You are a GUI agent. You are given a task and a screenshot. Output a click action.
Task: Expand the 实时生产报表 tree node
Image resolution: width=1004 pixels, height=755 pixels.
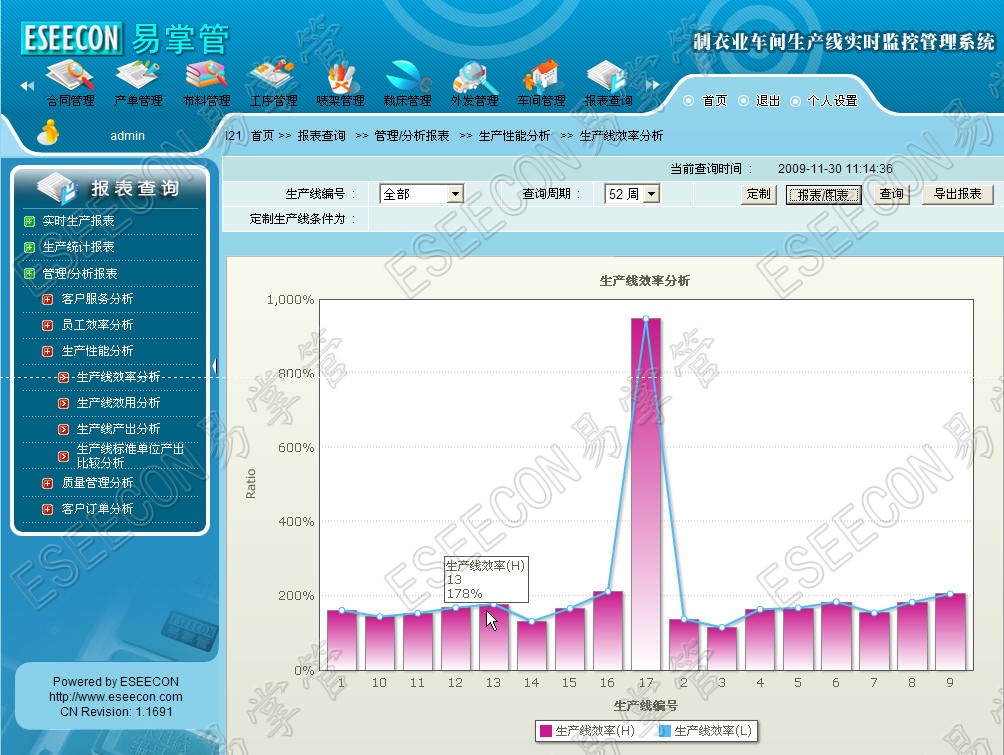point(30,221)
